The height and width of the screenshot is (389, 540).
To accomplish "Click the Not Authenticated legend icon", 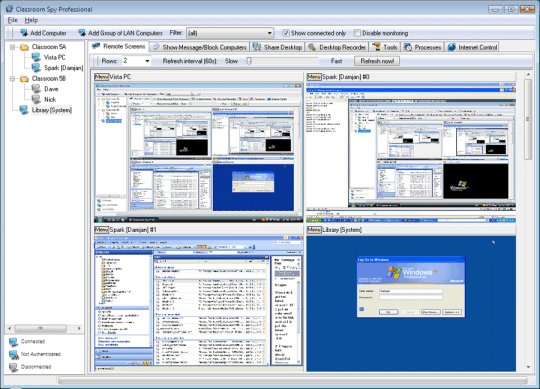I will (13, 355).
